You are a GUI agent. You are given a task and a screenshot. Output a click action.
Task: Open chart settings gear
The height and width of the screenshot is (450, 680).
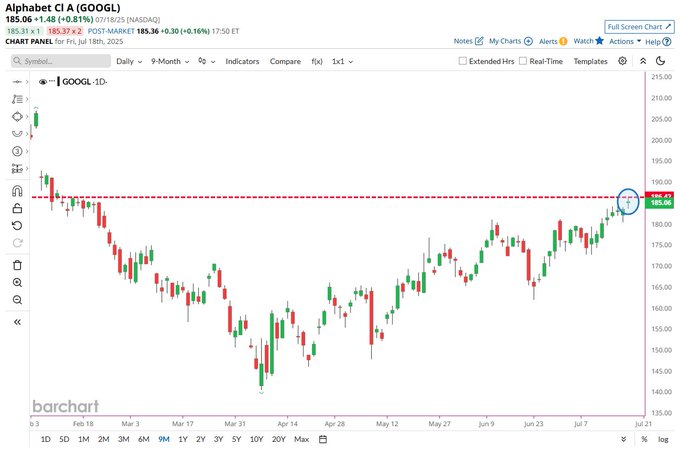(622, 61)
